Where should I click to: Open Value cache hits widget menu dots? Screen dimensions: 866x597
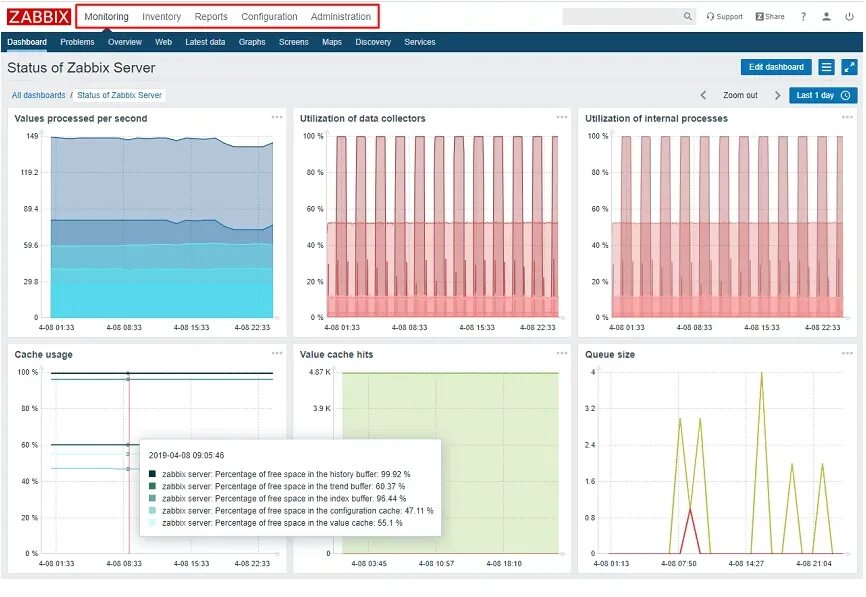pos(562,353)
